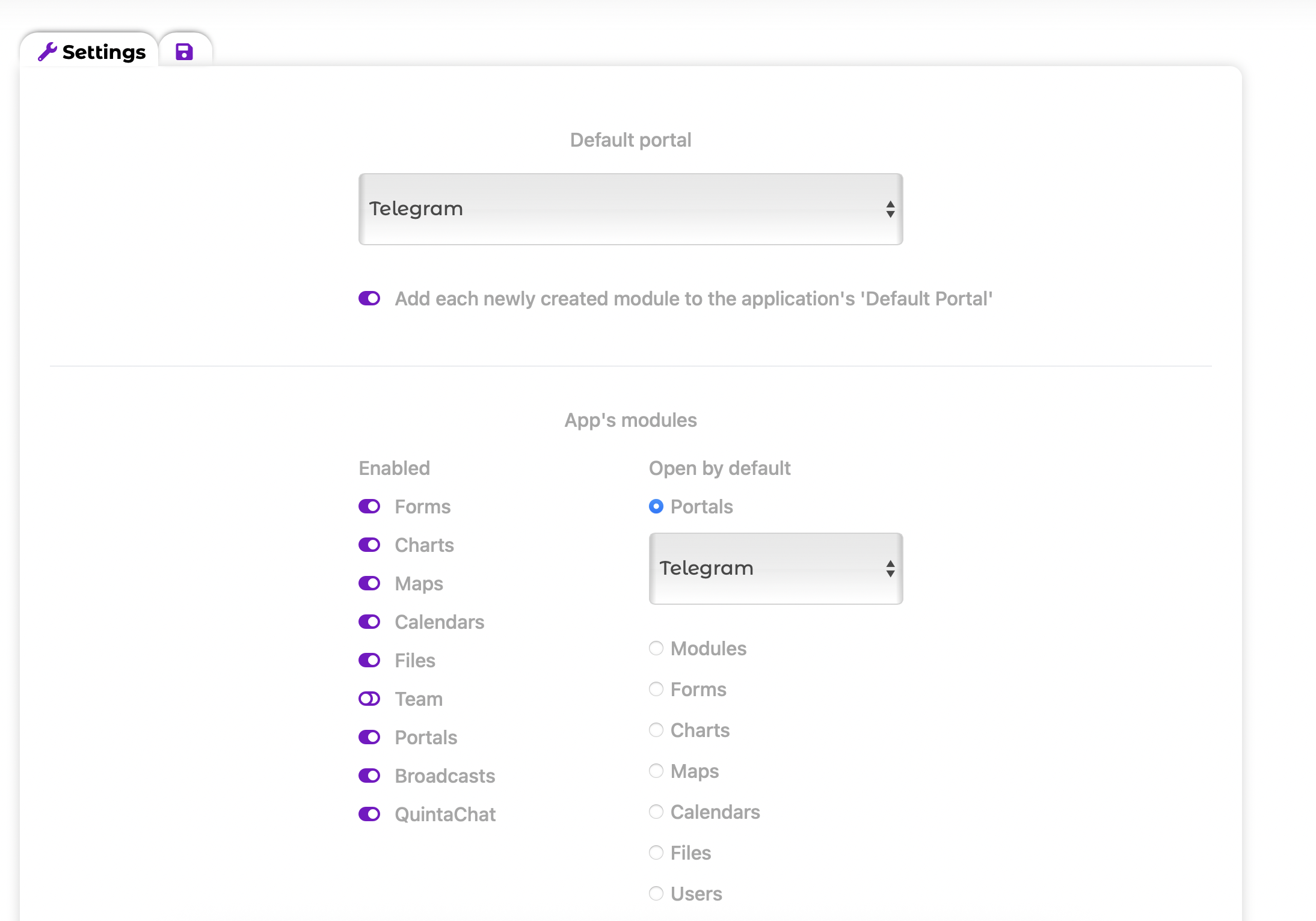The width and height of the screenshot is (1316, 921).
Task: Open the Default portal dropdown
Action: (x=630, y=209)
